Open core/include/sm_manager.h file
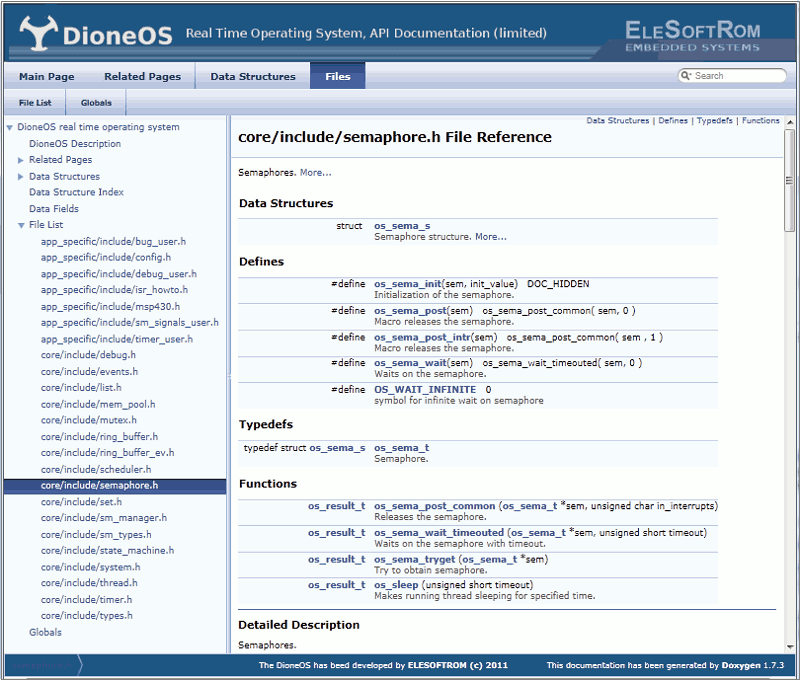This screenshot has width=800, height=680. (104, 518)
